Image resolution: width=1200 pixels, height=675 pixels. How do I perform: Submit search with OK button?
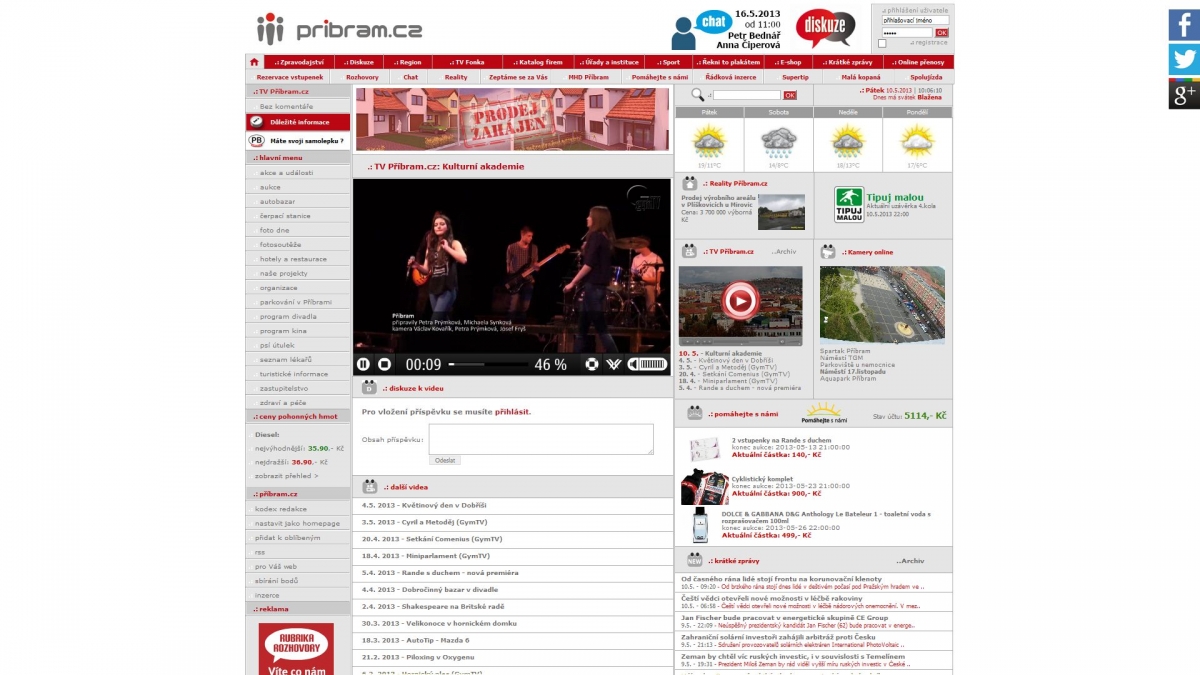790,95
